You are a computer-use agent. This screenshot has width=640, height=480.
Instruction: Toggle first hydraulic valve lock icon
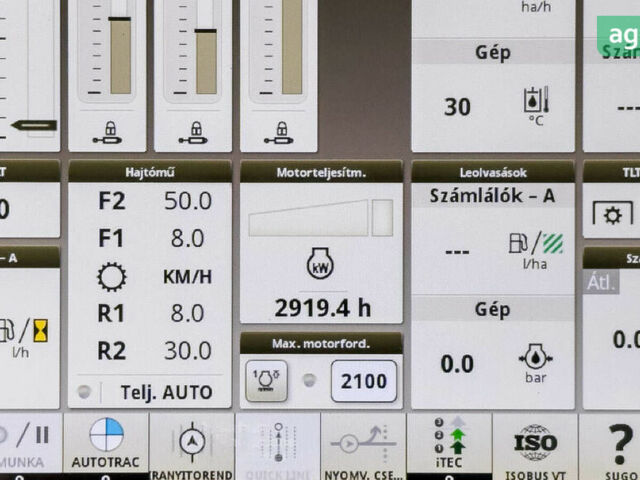[107, 130]
